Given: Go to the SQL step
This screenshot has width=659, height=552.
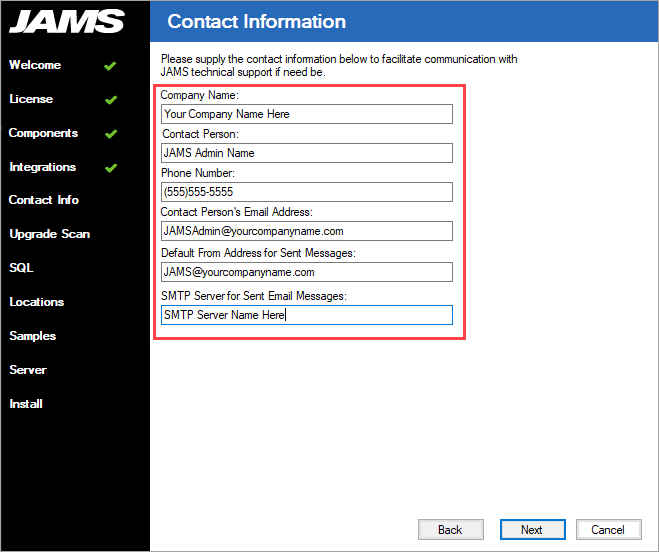Looking at the screenshot, I should point(21,268).
